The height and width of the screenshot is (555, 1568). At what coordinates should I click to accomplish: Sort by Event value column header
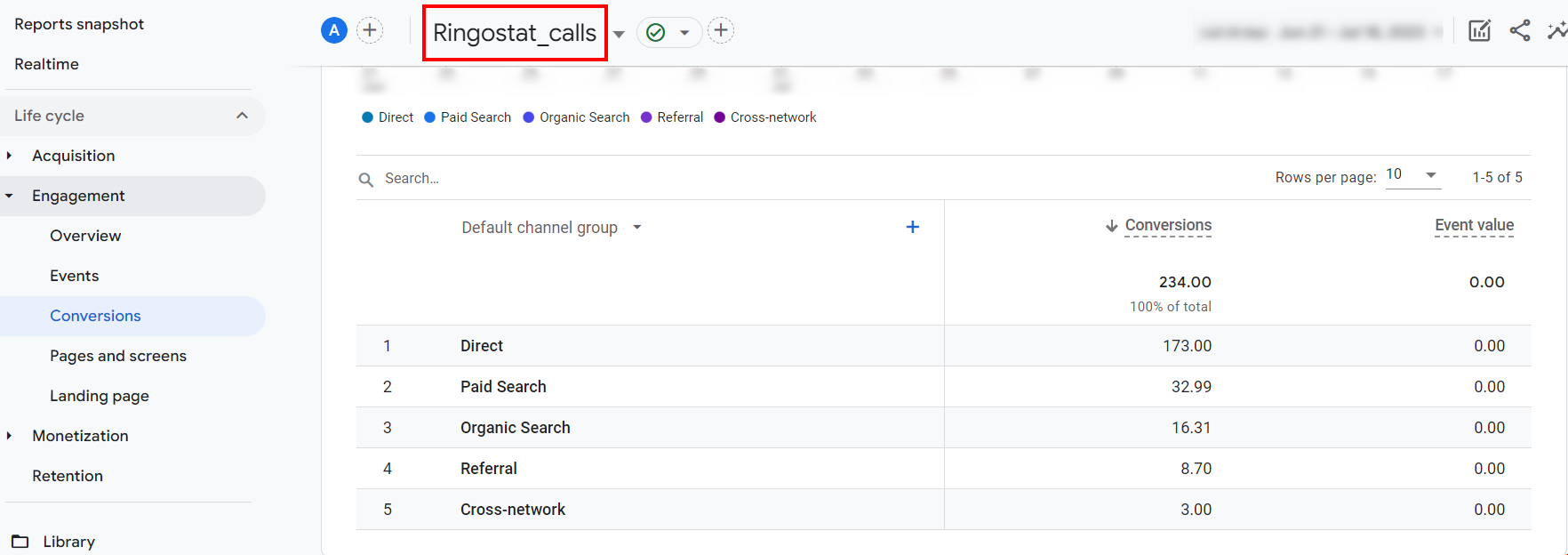1474,226
